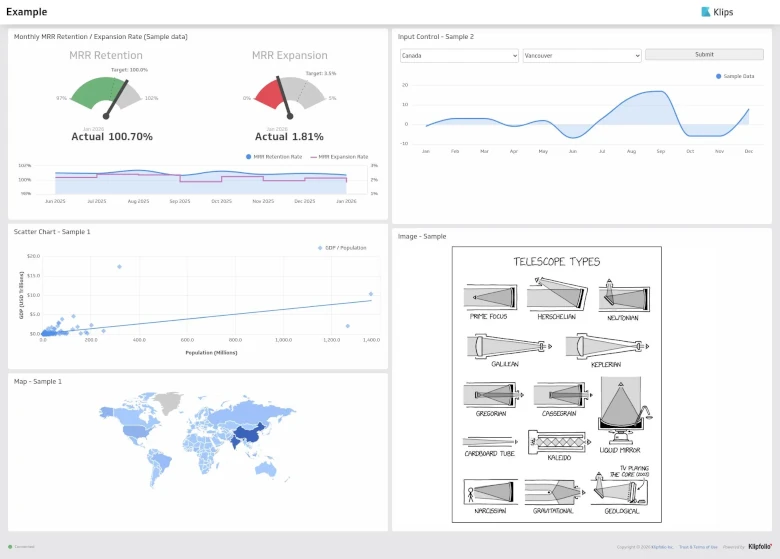Toggle the GDP / Population legend entry
780x559 pixels.
(340, 247)
